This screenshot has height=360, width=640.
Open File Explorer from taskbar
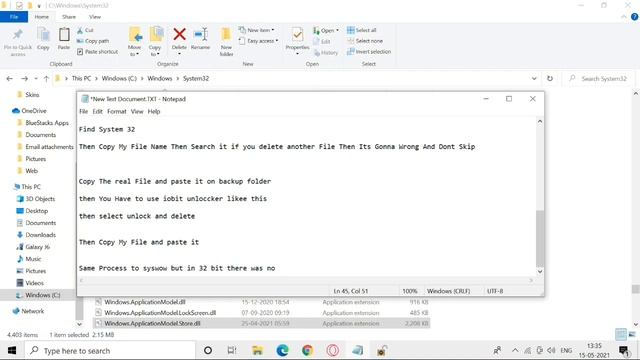[x=258, y=350]
